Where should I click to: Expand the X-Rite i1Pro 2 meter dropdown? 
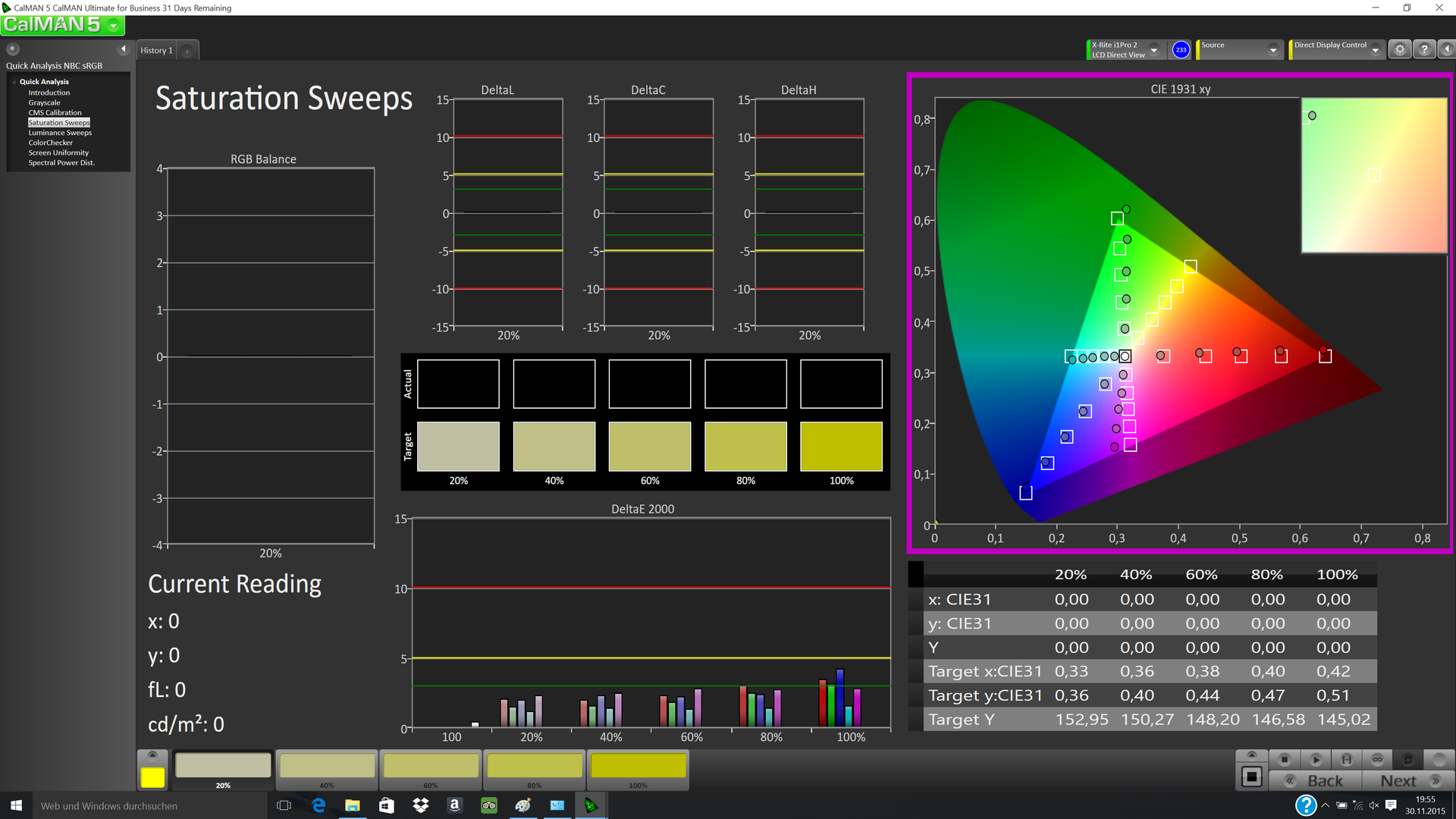click(x=1154, y=50)
